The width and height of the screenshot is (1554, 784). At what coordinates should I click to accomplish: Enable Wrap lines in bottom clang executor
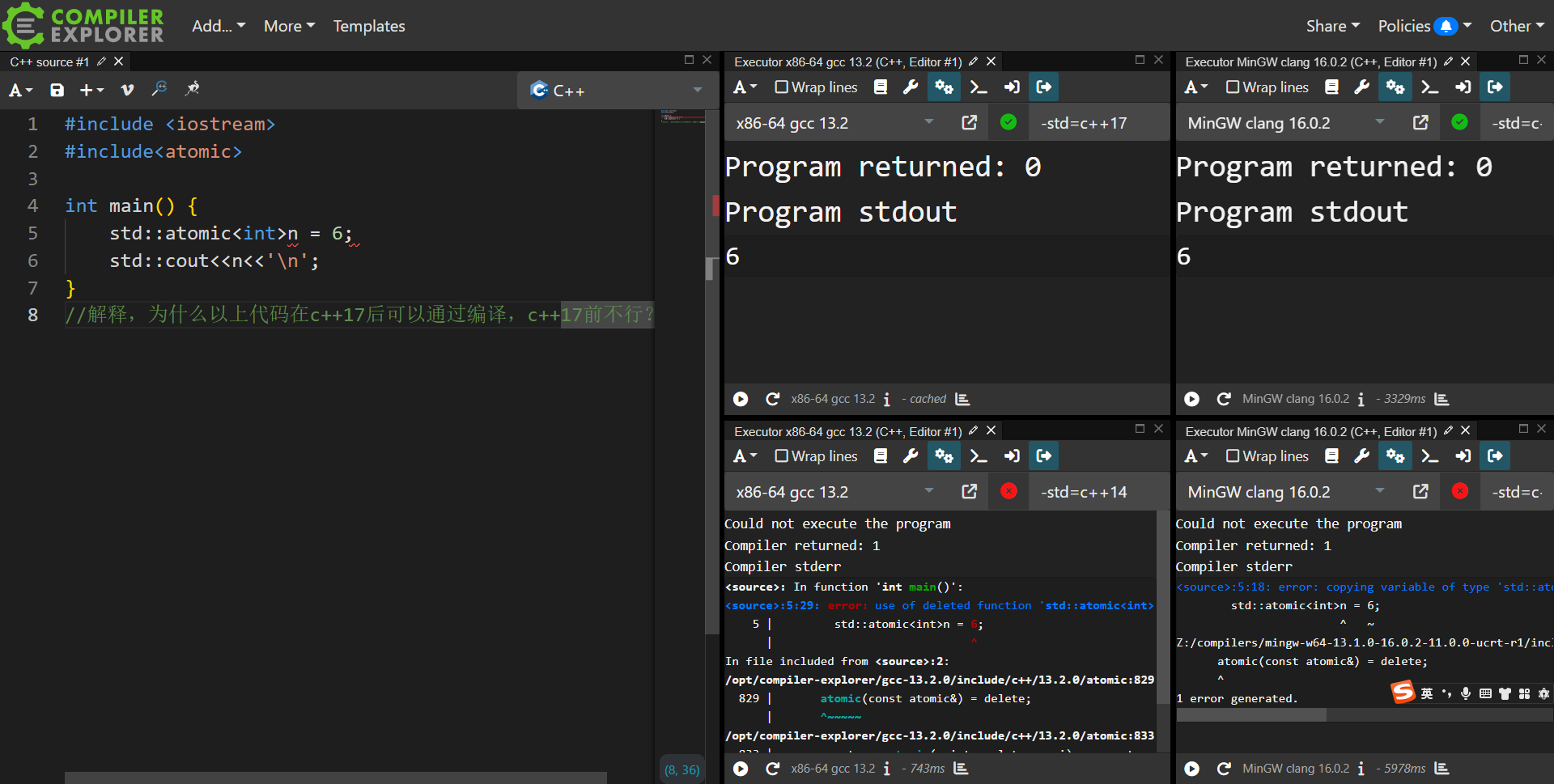[1267, 456]
